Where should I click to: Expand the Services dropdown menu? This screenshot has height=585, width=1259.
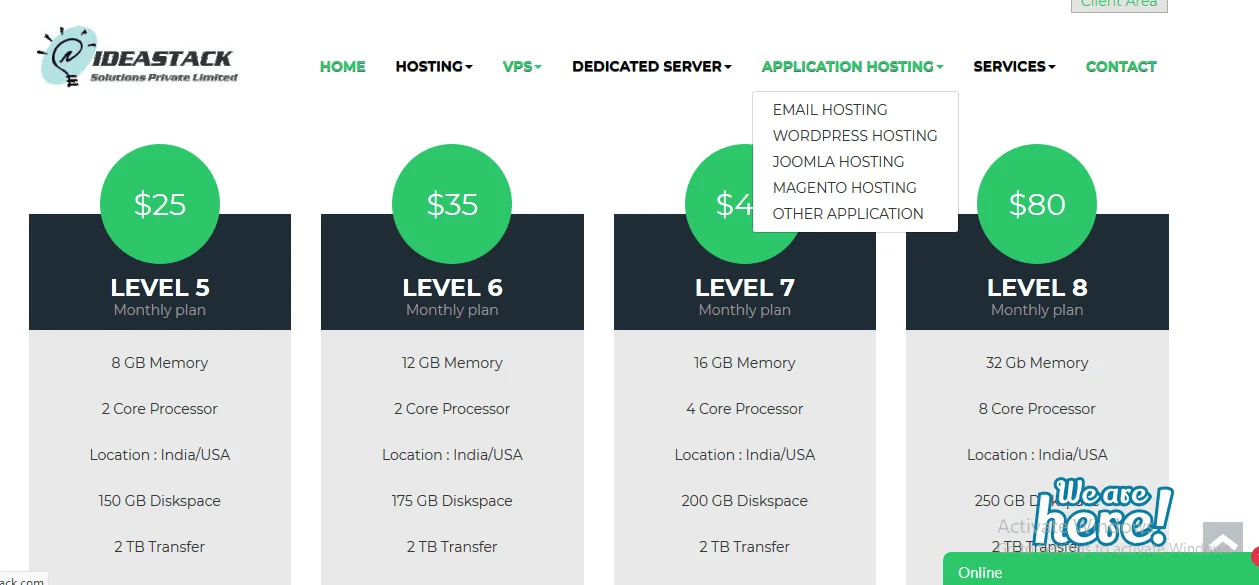1014,67
